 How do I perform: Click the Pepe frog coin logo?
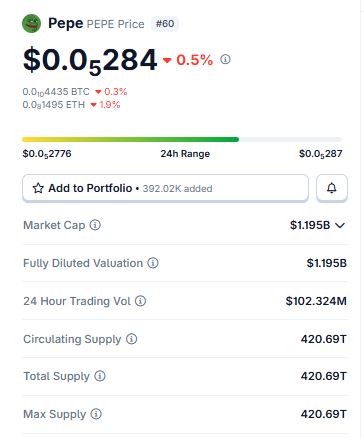coord(31,23)
